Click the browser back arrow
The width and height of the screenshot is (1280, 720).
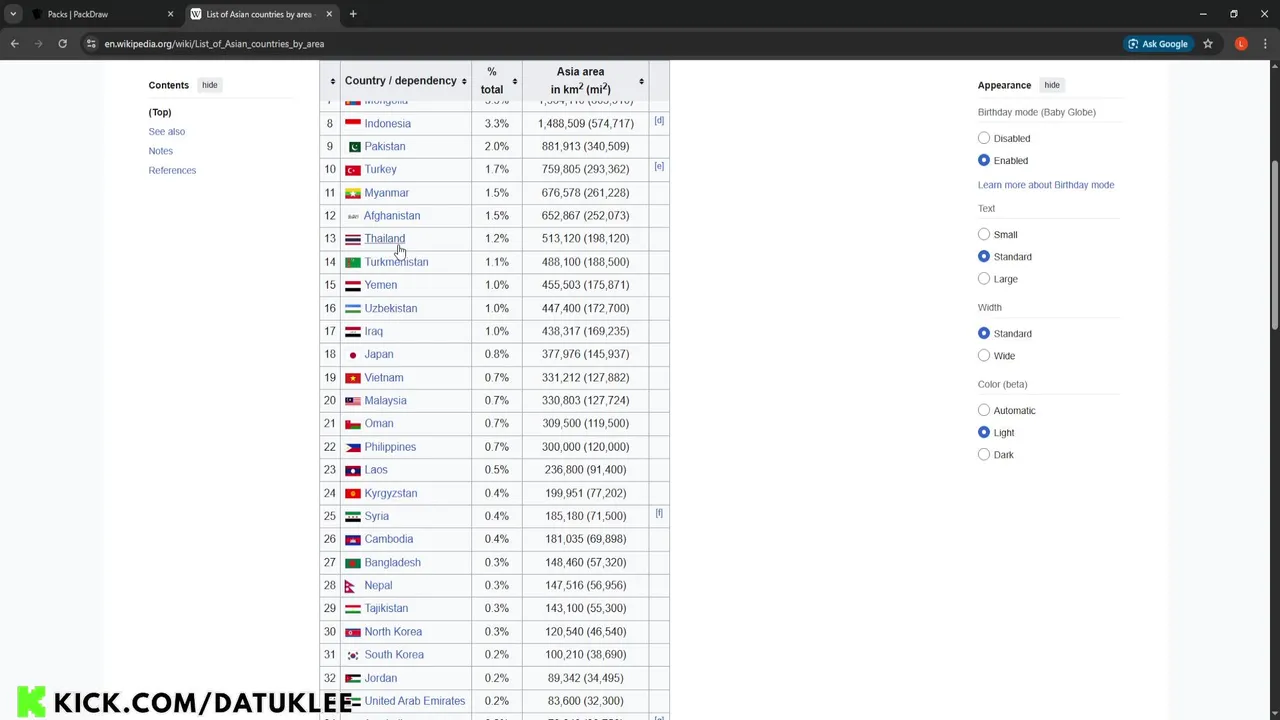pyautogui.click(x=14, y=44)
